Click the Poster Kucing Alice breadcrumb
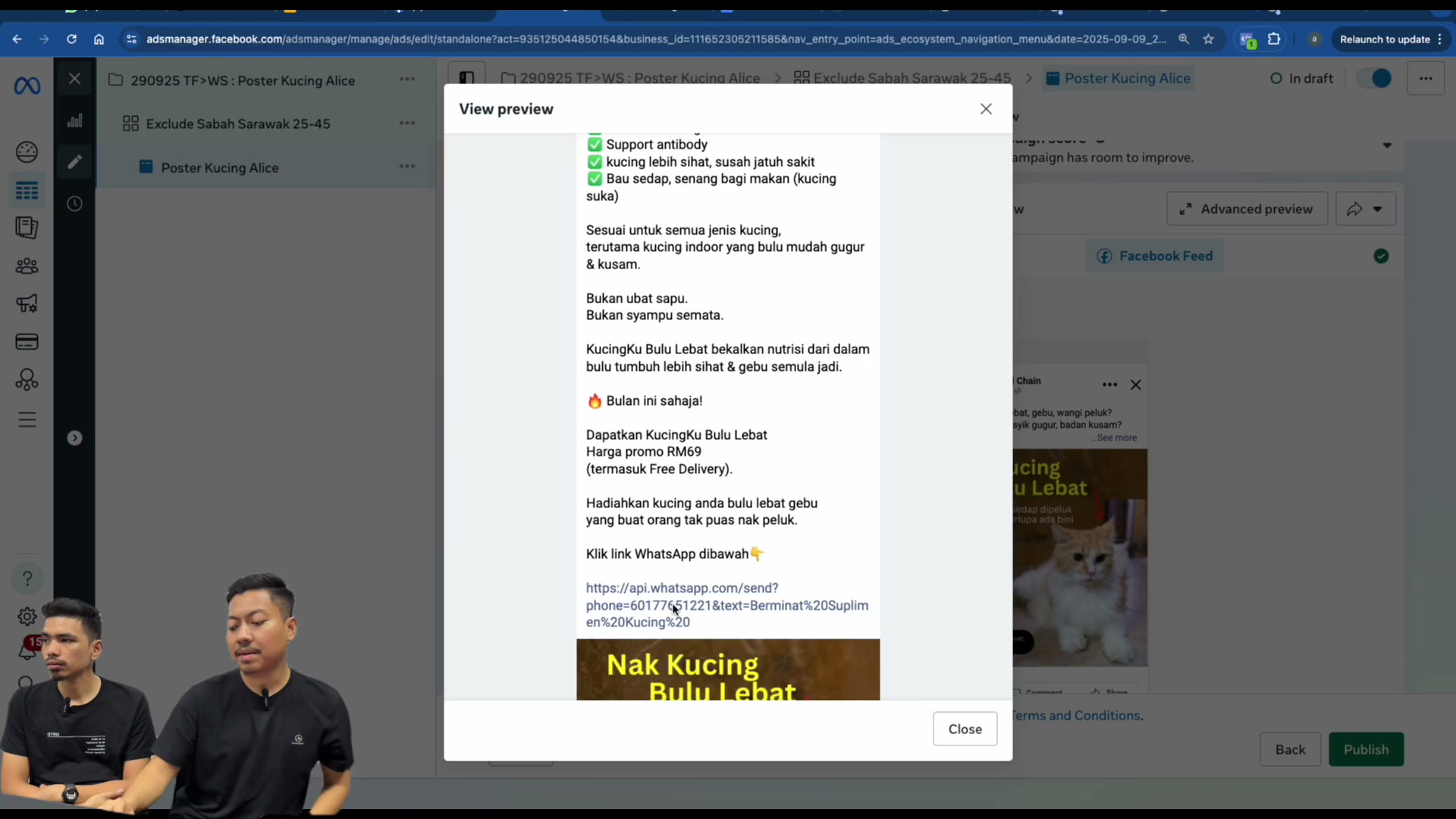This screenshot has height=819, width=1456. [x=1119, y=78]
